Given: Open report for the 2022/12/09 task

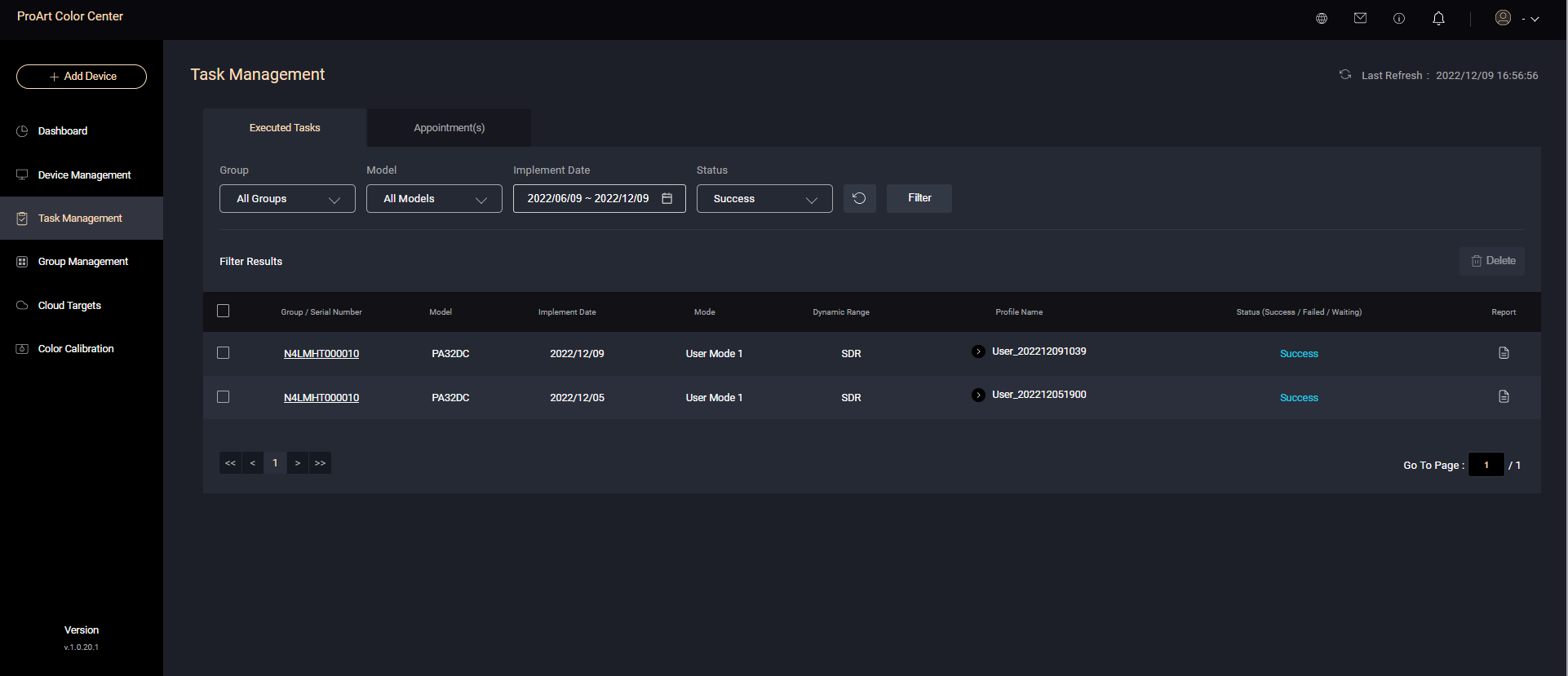Looking at the screenshot, I should pyautogui.click(x=1504, y=353).
